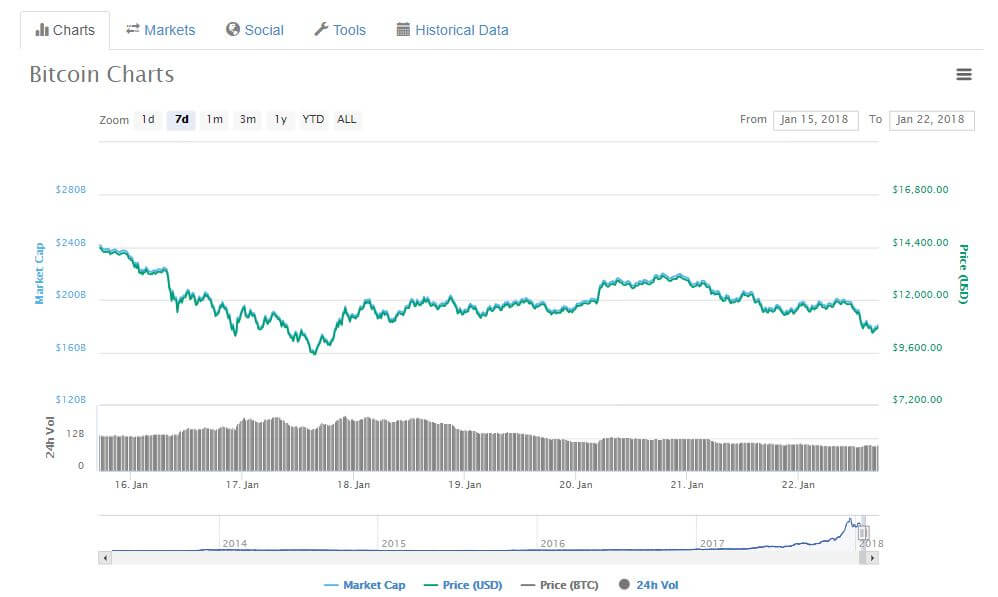Set zoom range to 3m
Screen dimensions: 998x597
click(248, 120)
